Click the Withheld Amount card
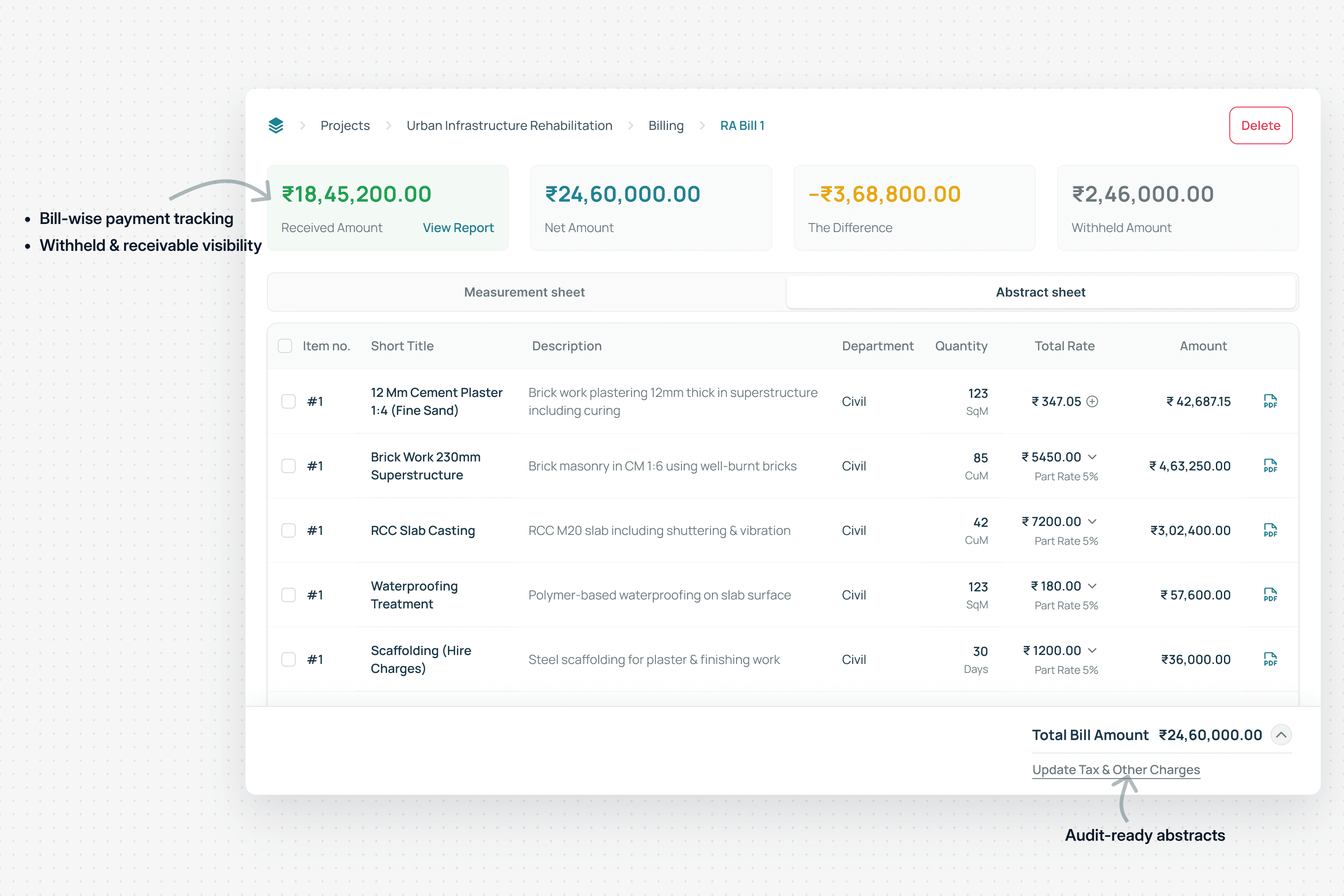 point(1178,207)
